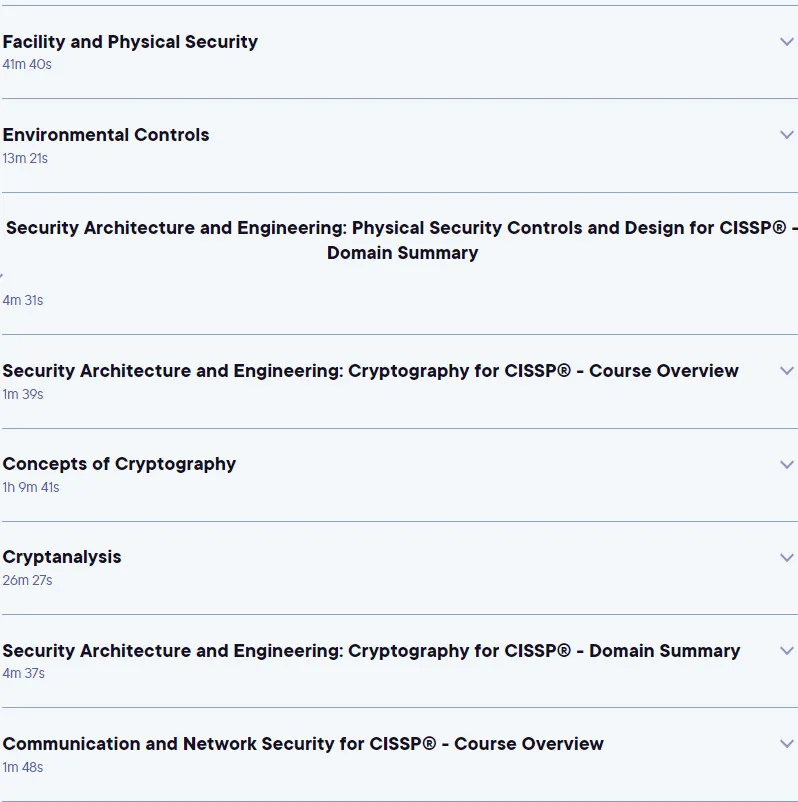Screen dimensions: 798x802
Task: Expand the Cryptanalysis section chevron
Action: pos(787,557)
